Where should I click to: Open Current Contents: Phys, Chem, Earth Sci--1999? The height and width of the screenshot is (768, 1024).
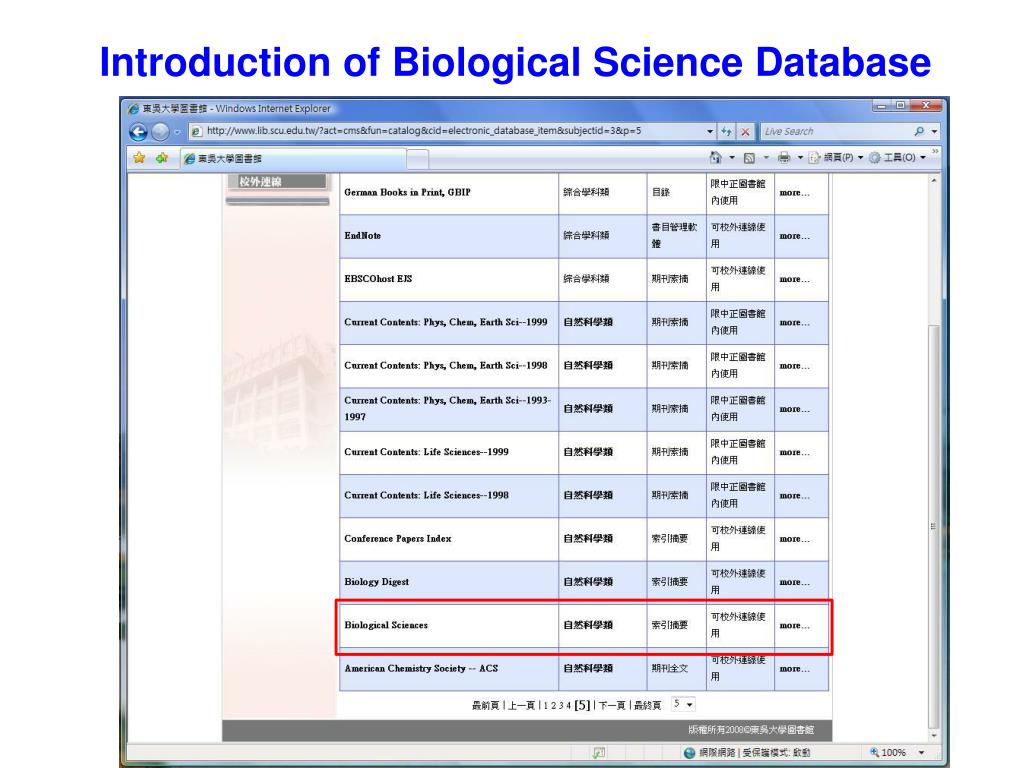pos(446,322)
